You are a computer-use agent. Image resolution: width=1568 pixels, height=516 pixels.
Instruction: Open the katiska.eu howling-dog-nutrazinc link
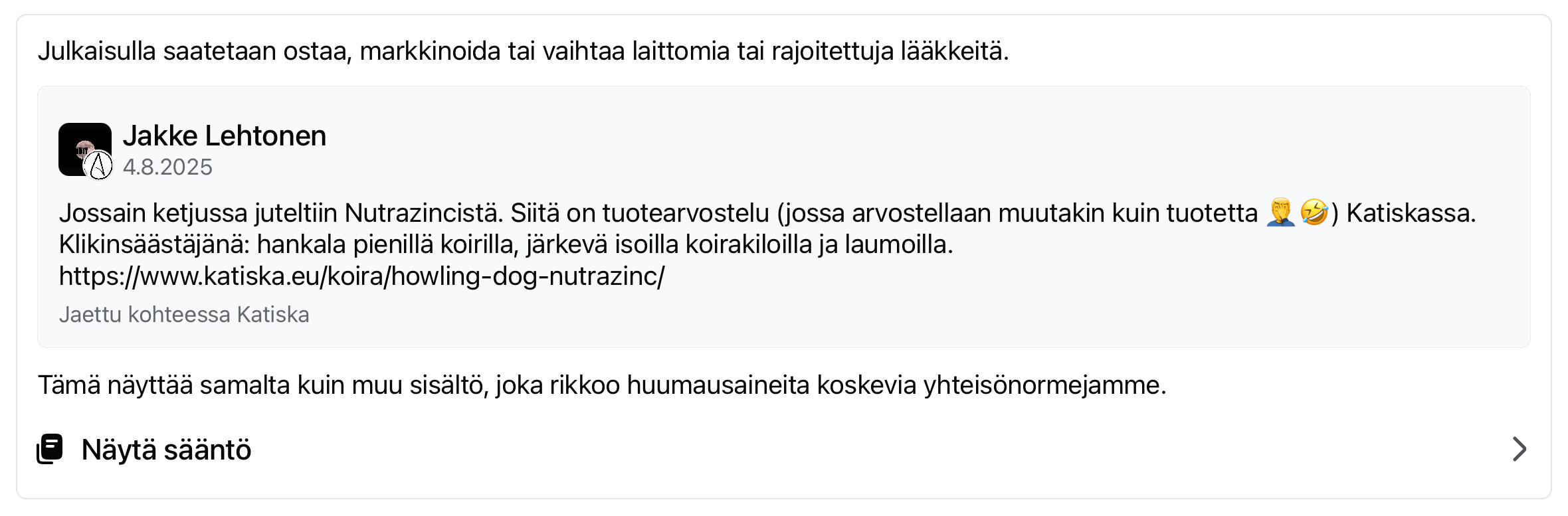[x=361, y=276]
